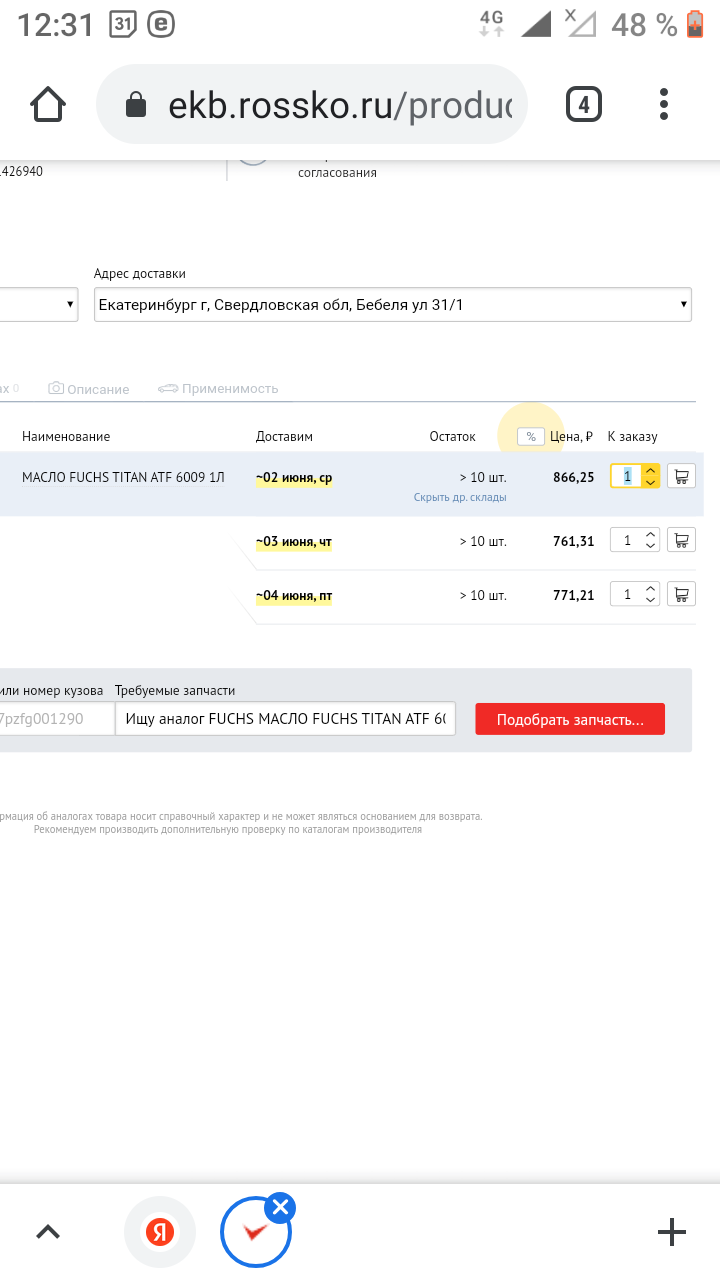Click the Остаток column header
This screenshot has height=1280, width=720.
(452, 437)
